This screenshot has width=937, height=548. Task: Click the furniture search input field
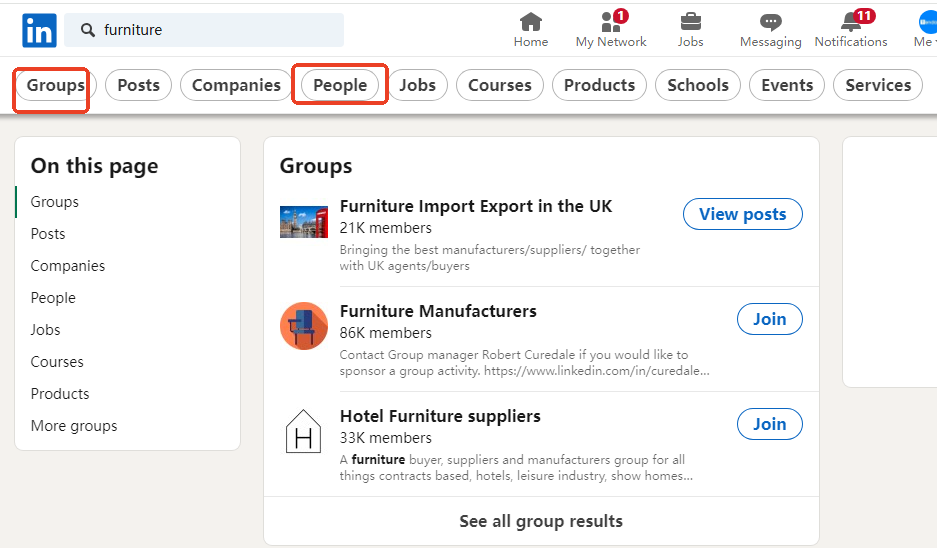point(204,30)
